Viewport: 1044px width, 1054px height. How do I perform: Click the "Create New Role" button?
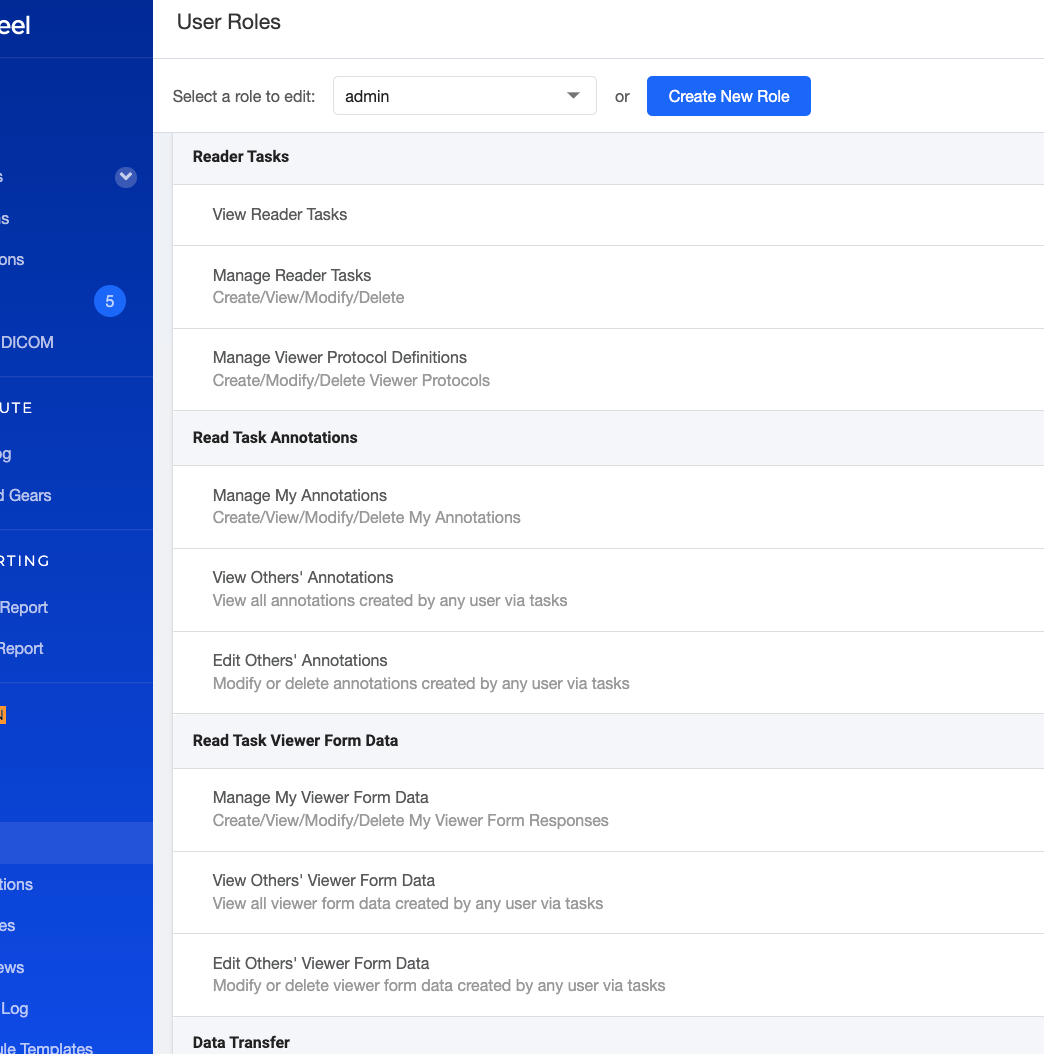click(x=728, y=96)
